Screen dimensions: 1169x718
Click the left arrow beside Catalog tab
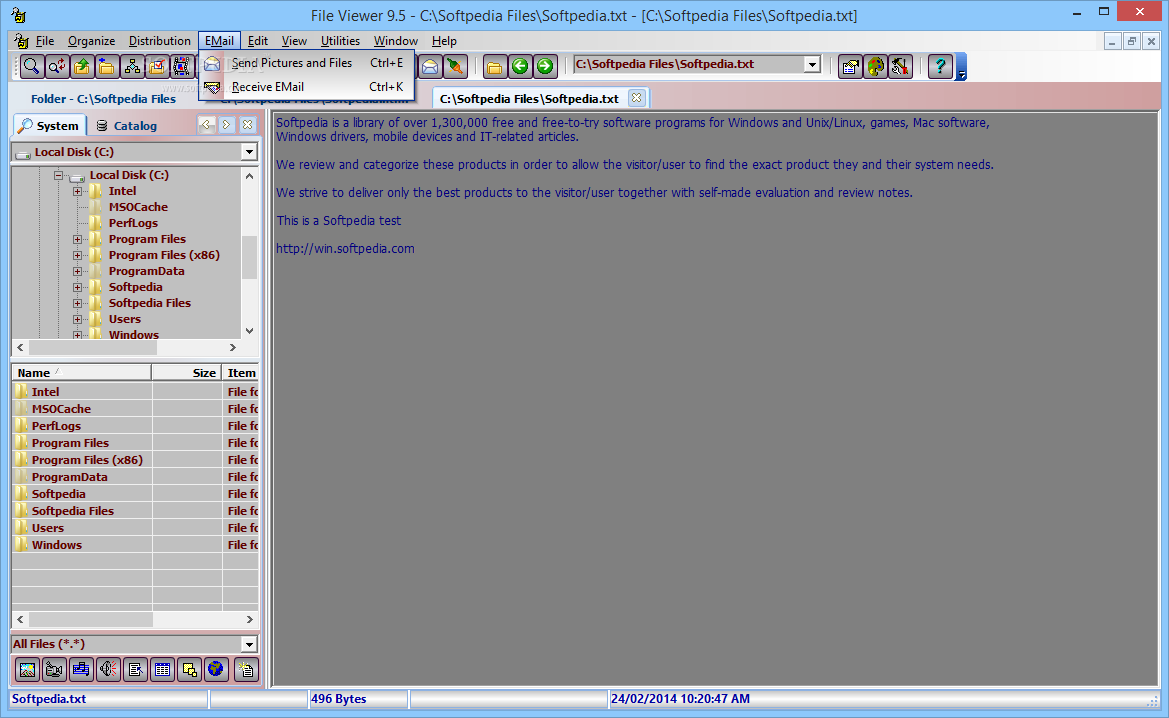pos(206,125)
